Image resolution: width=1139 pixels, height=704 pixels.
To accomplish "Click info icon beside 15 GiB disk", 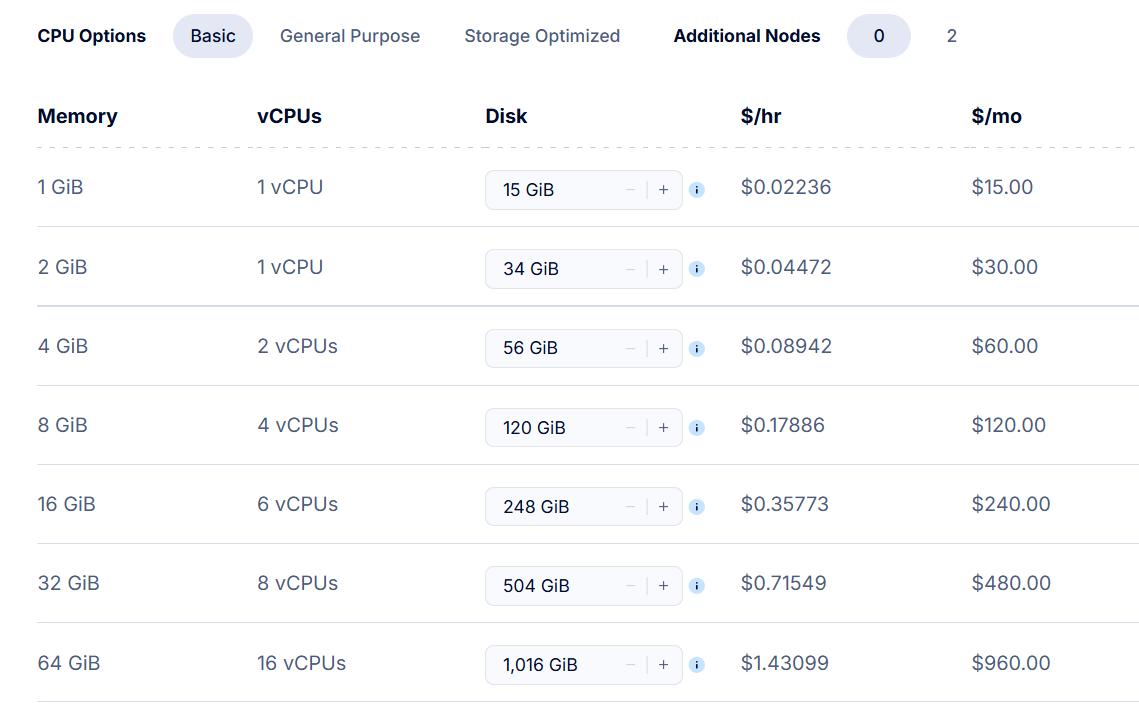I will (697, 190).
